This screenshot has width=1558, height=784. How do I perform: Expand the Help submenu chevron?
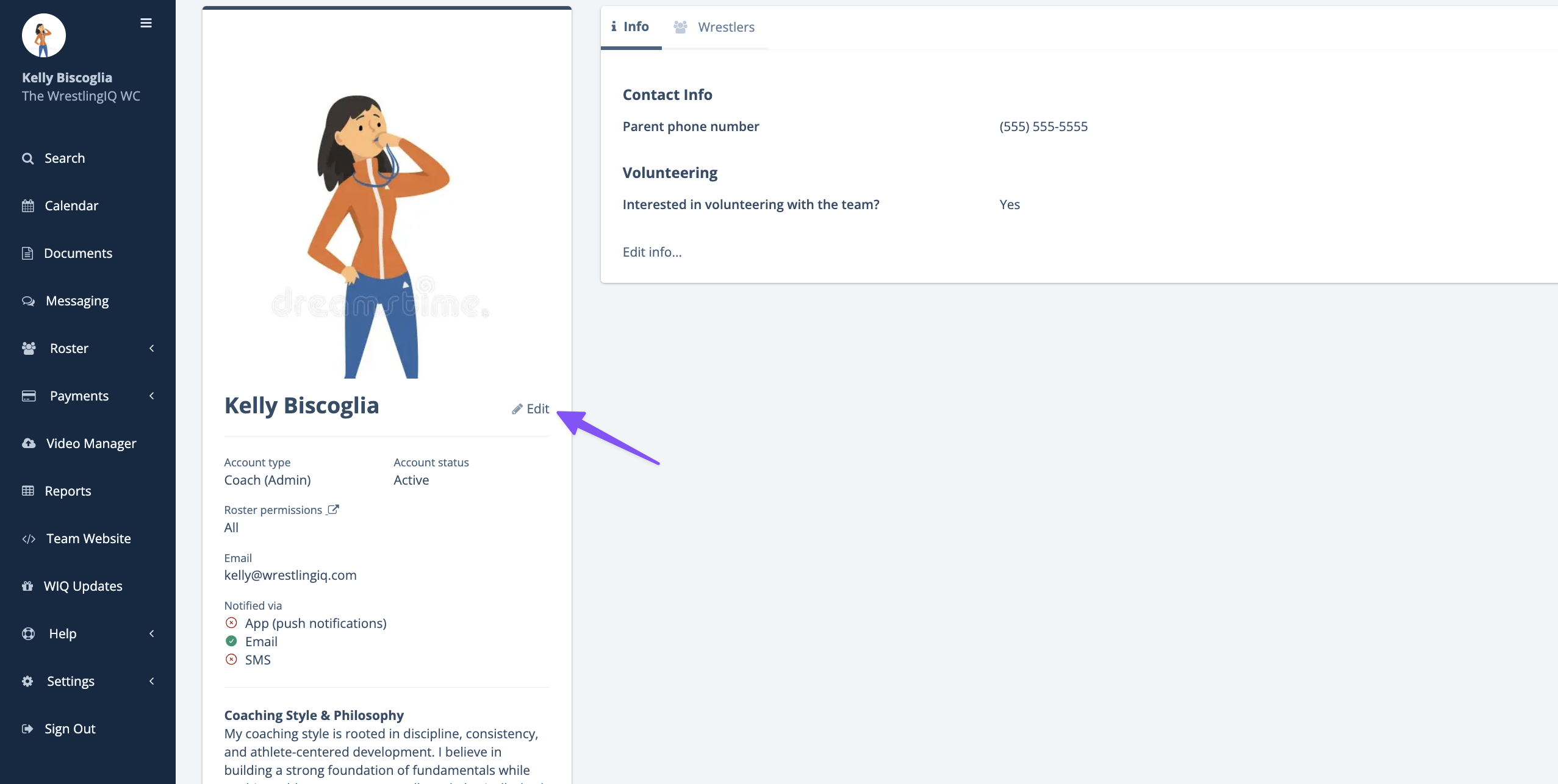coord(152,633)
